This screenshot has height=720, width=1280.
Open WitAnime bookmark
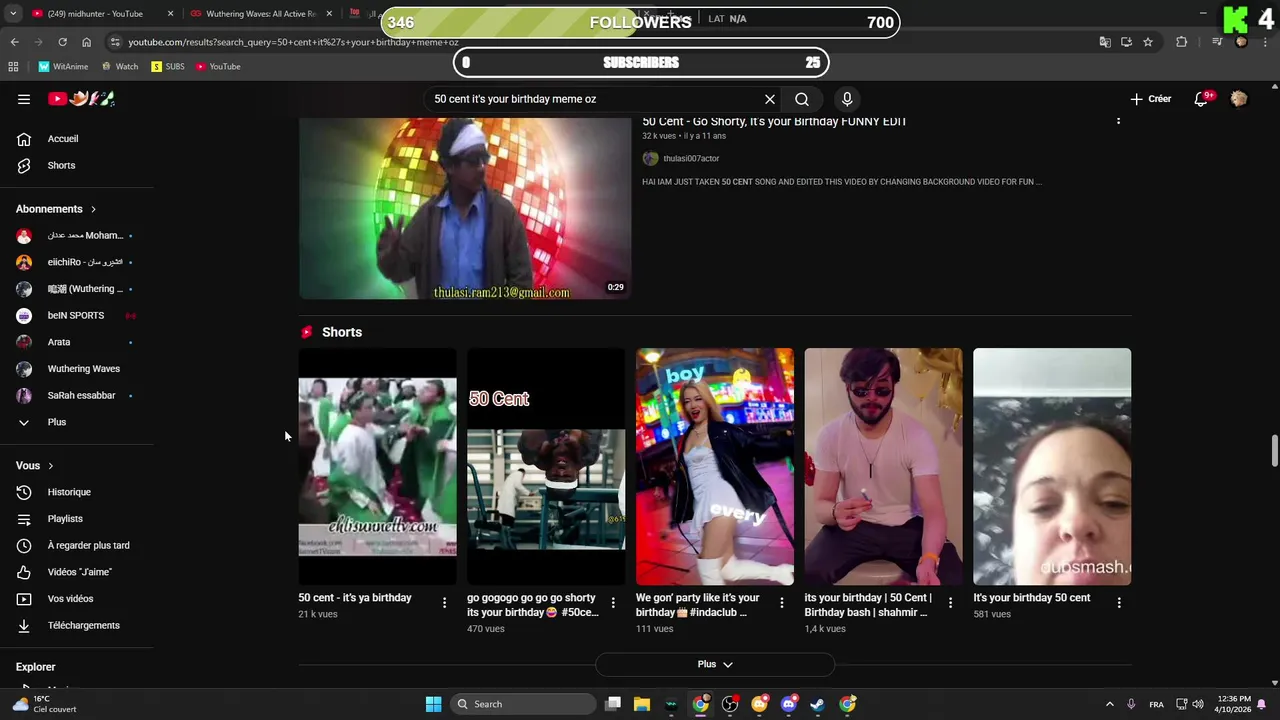(x=63, y=67)
